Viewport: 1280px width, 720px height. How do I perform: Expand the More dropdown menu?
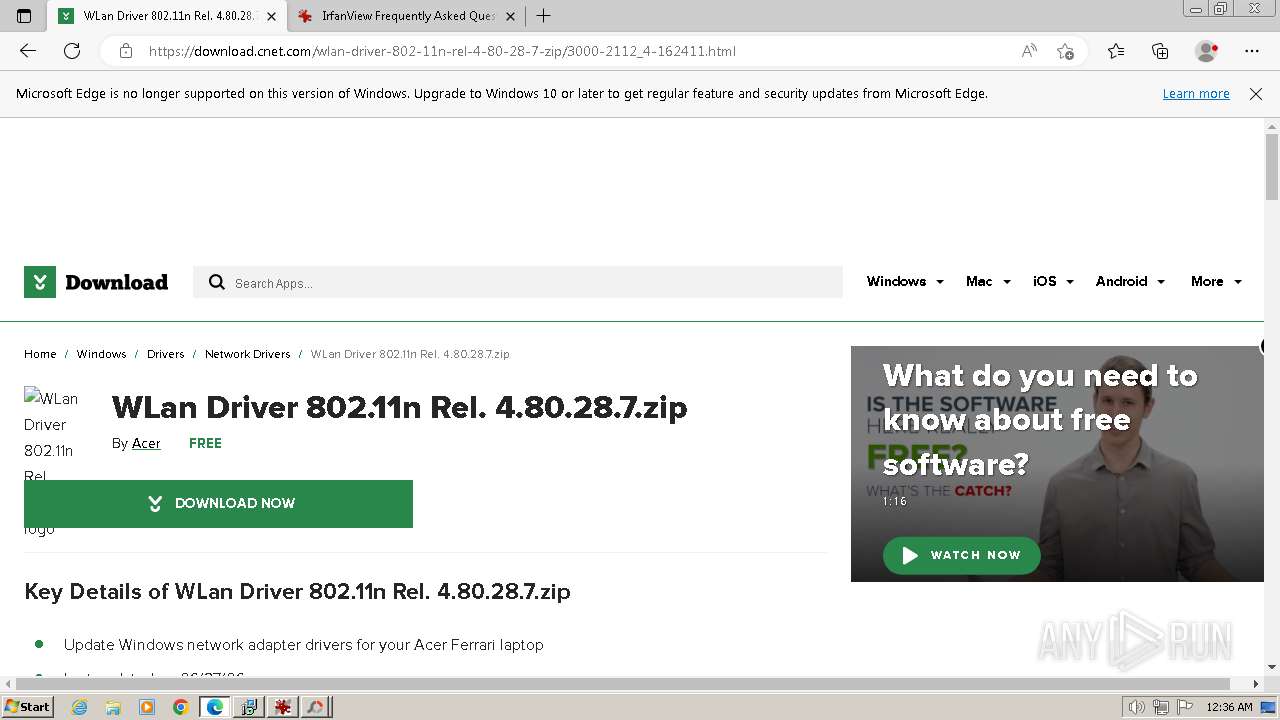pyautogui.click(x=1216, y=282)
